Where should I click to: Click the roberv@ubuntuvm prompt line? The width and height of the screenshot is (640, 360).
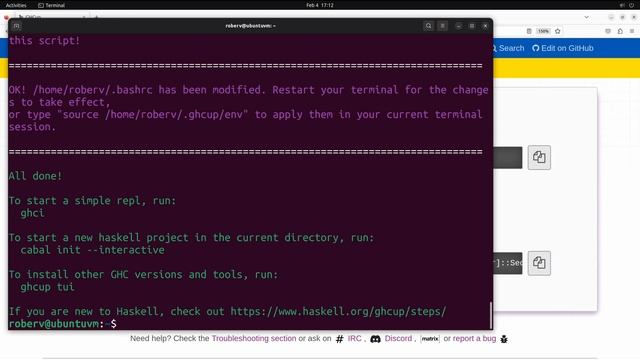click(62, 324)
